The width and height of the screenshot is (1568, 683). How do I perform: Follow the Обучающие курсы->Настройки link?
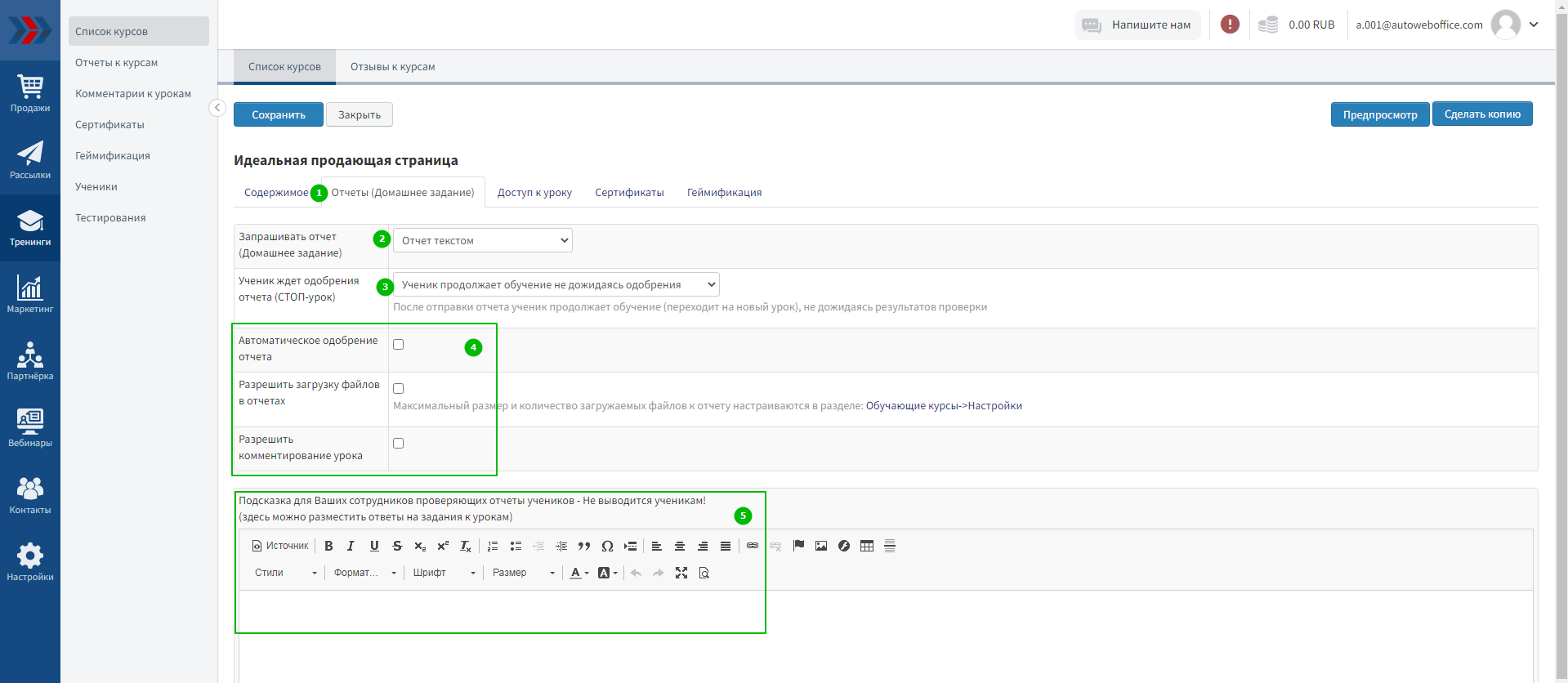click(x=944, y=406)
